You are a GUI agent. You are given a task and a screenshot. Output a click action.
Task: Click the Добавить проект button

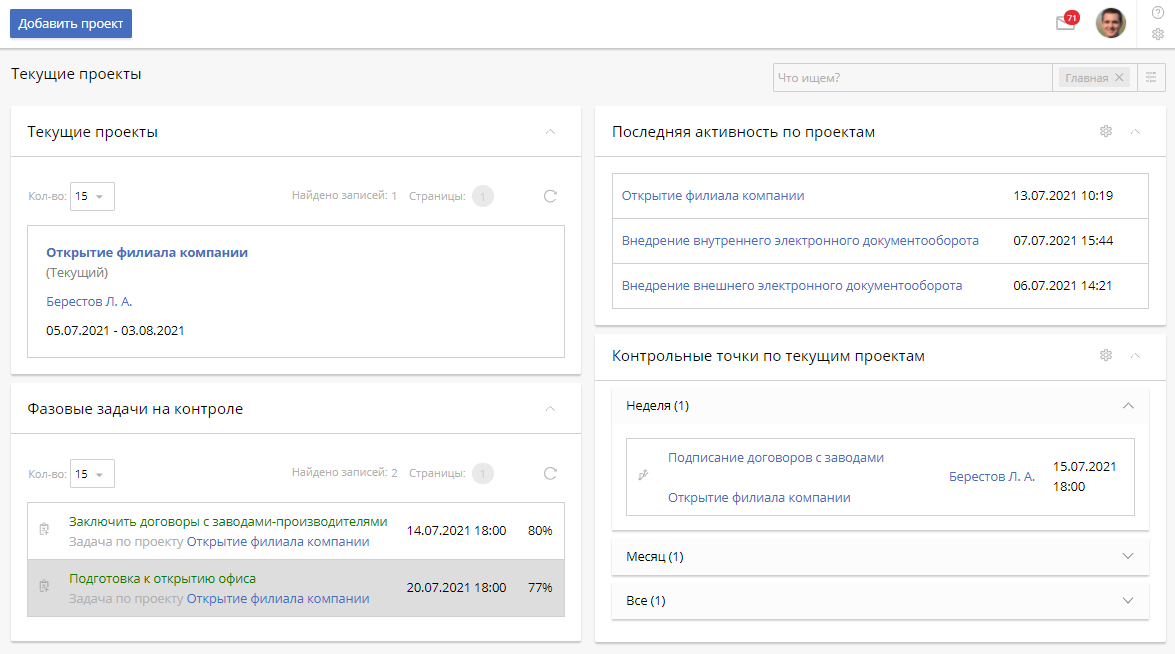coord(71,24)
